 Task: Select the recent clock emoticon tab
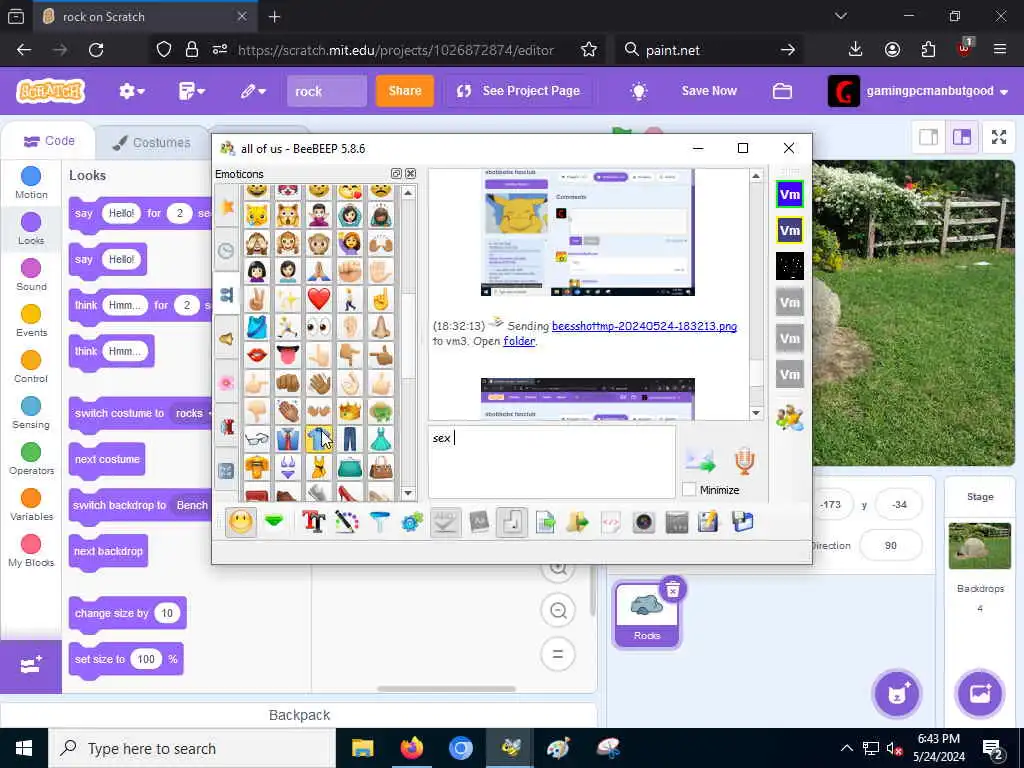(227, 250)
